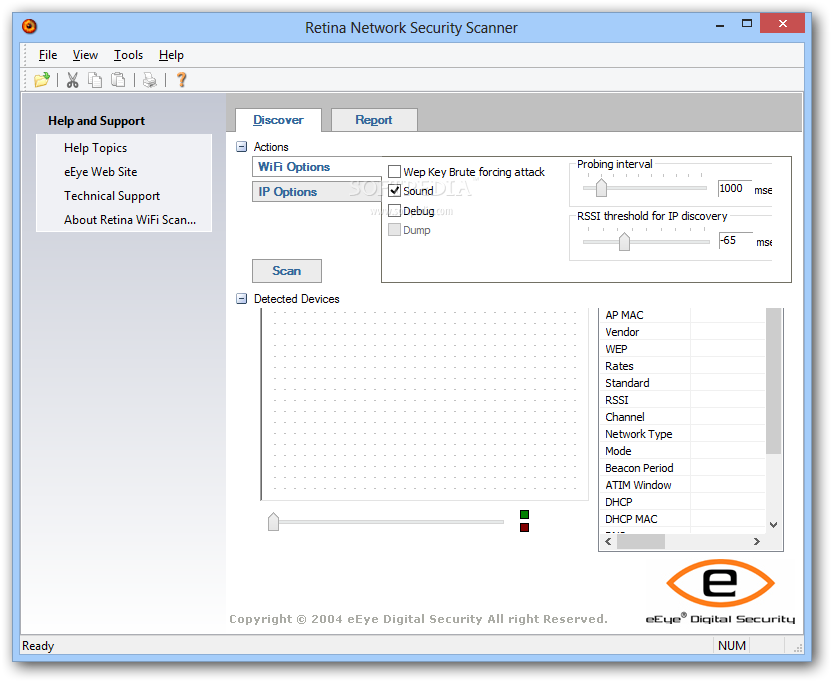Click the horizontal scrollbar left arrow
The image size is (832, 682).
[x=608, y=541]
